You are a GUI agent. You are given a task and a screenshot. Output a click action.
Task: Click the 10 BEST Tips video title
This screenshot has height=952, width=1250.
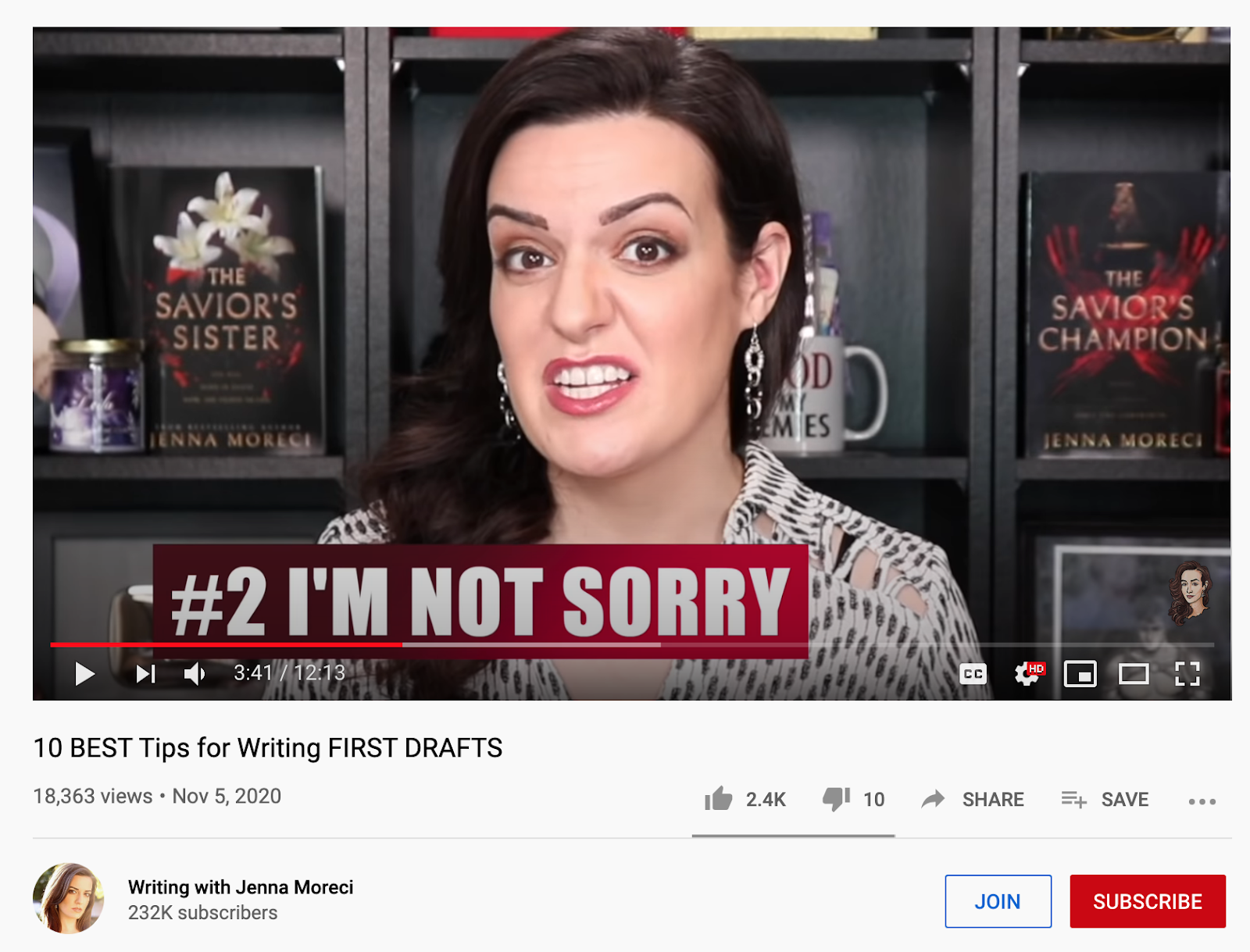(x=267, y=748)
